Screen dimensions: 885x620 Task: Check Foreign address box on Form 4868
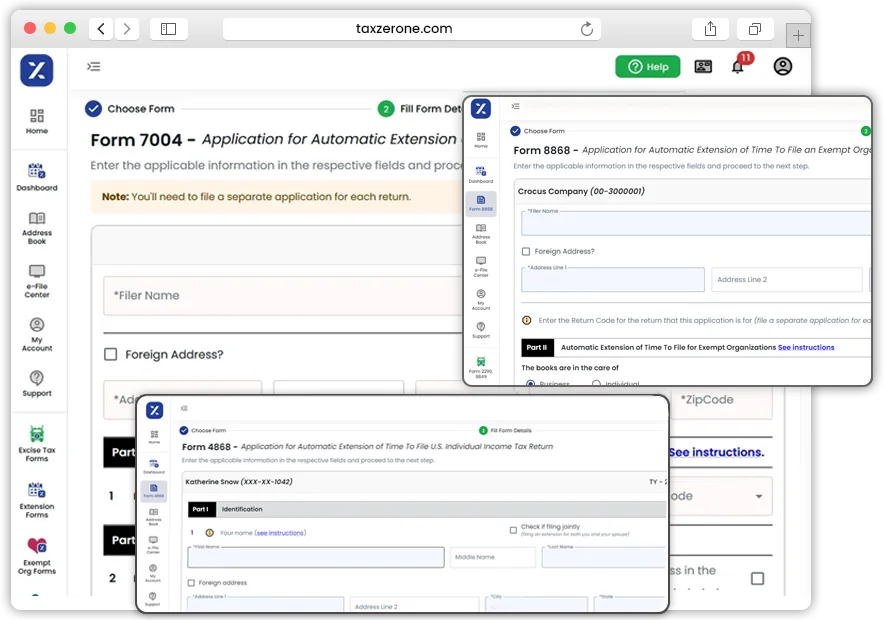[x=191, y=583]
